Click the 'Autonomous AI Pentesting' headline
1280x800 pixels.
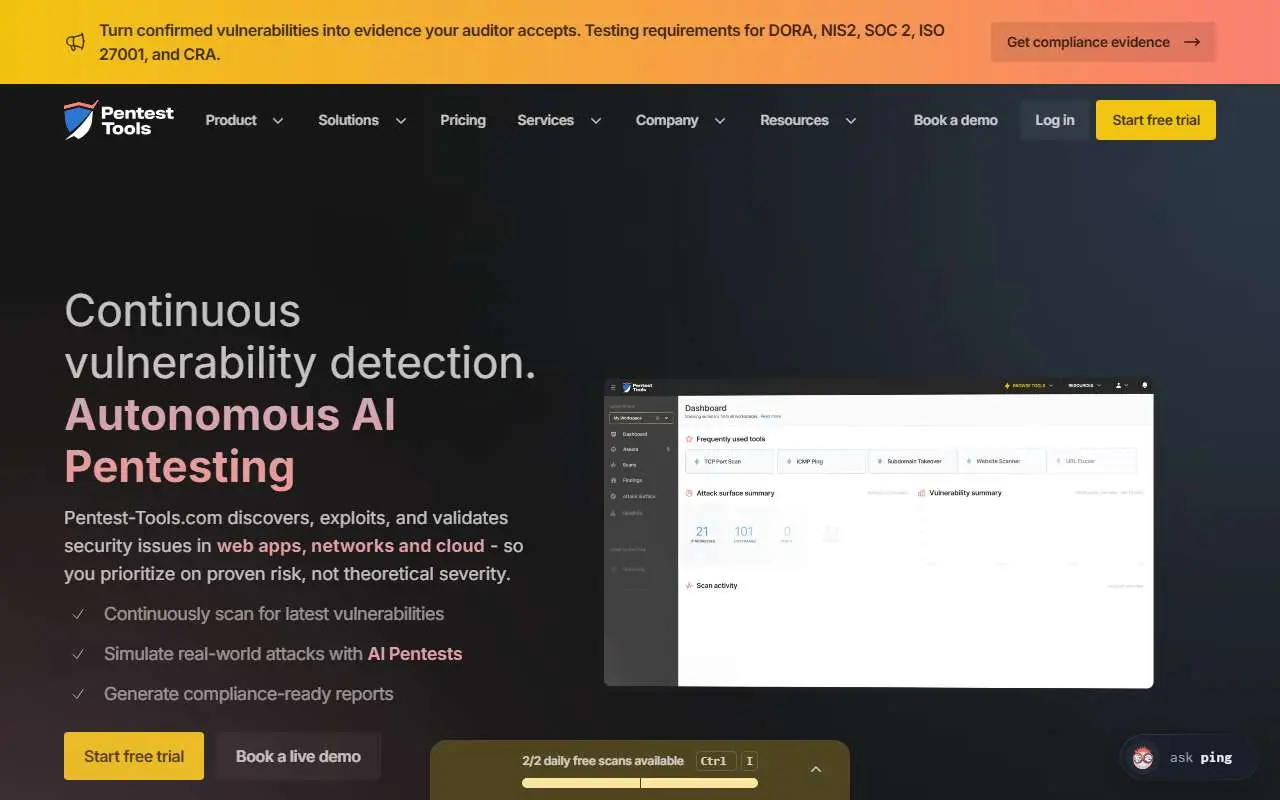(x=230, y=440)
